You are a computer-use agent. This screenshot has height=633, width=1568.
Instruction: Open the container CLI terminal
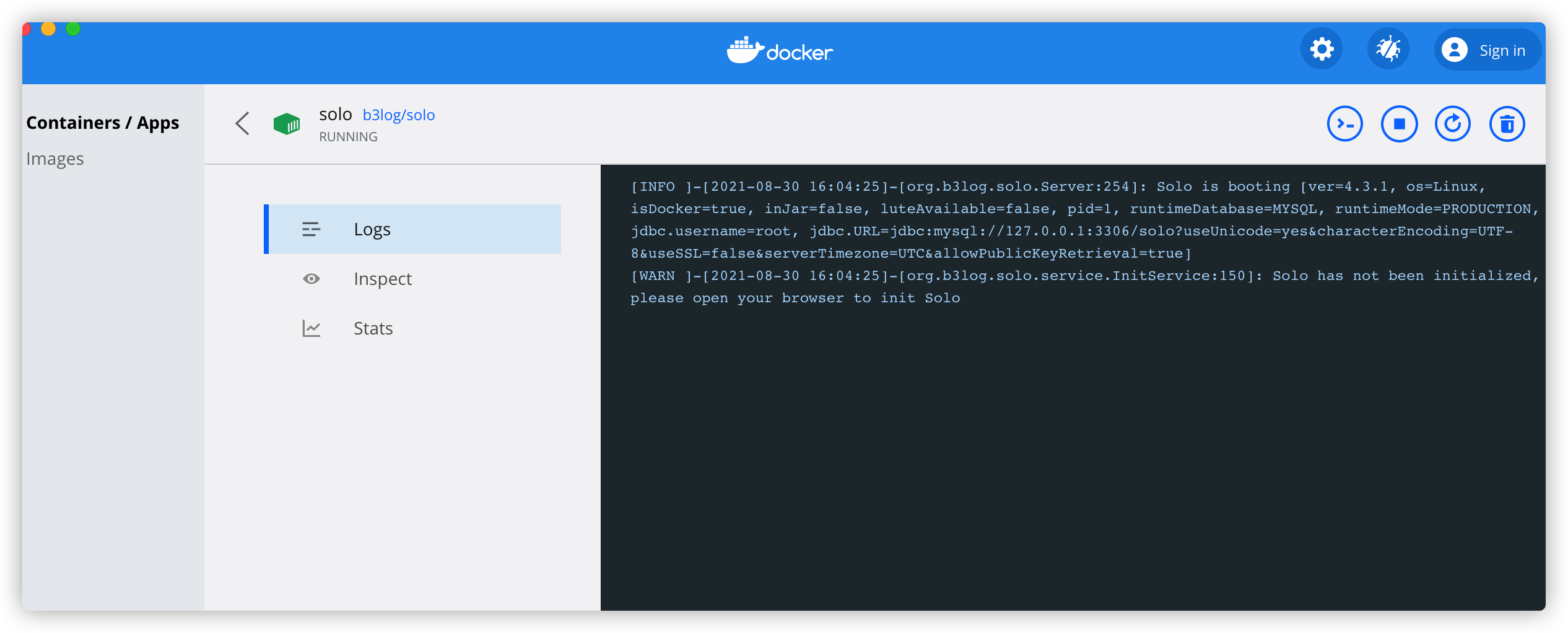[1344, 124]
